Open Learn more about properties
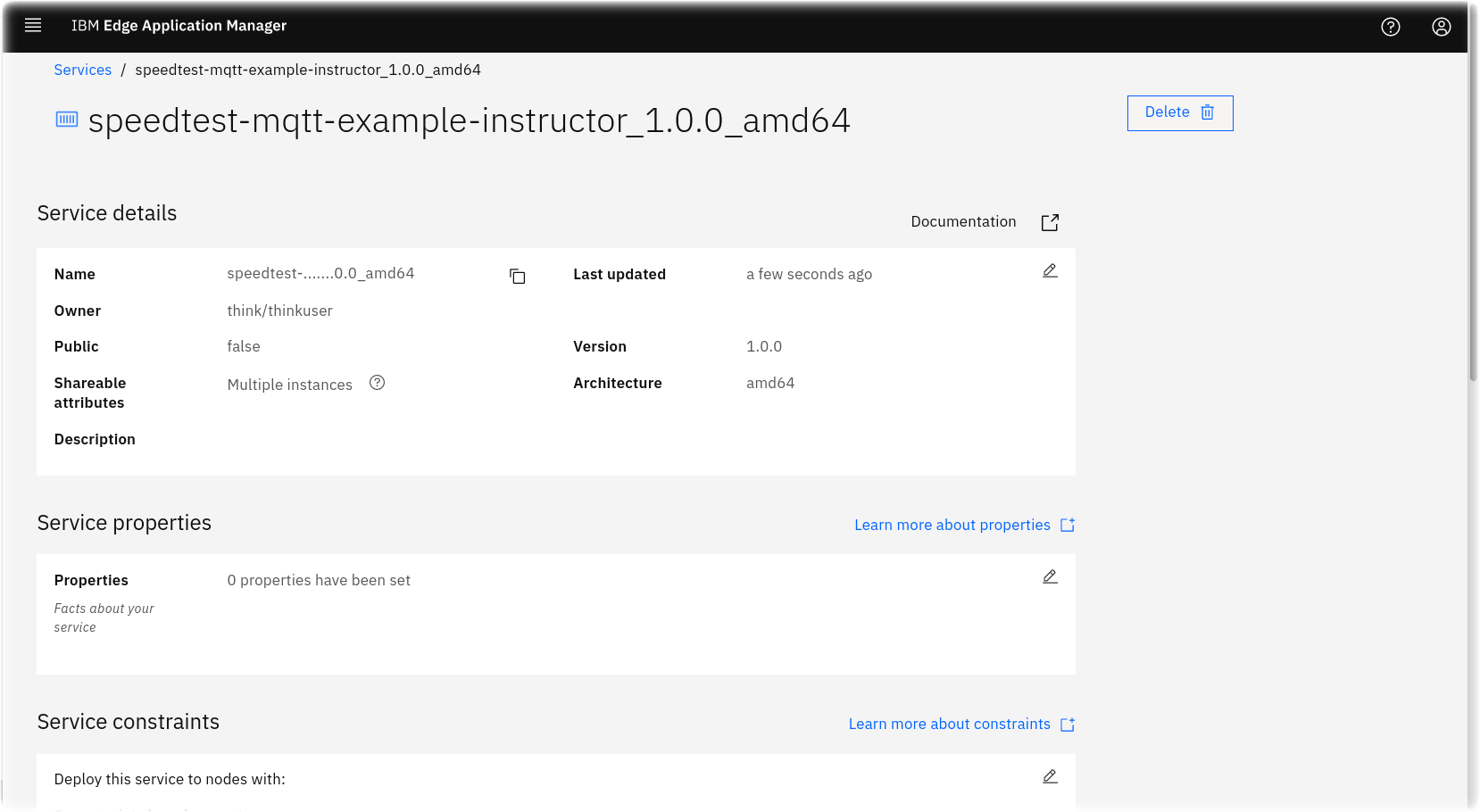1480x812 pixels. 952,525
